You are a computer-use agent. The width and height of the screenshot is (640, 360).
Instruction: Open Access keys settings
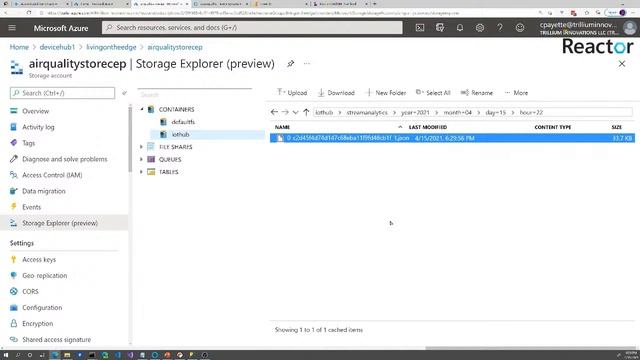pyautogui.click(x=39, y=260)
